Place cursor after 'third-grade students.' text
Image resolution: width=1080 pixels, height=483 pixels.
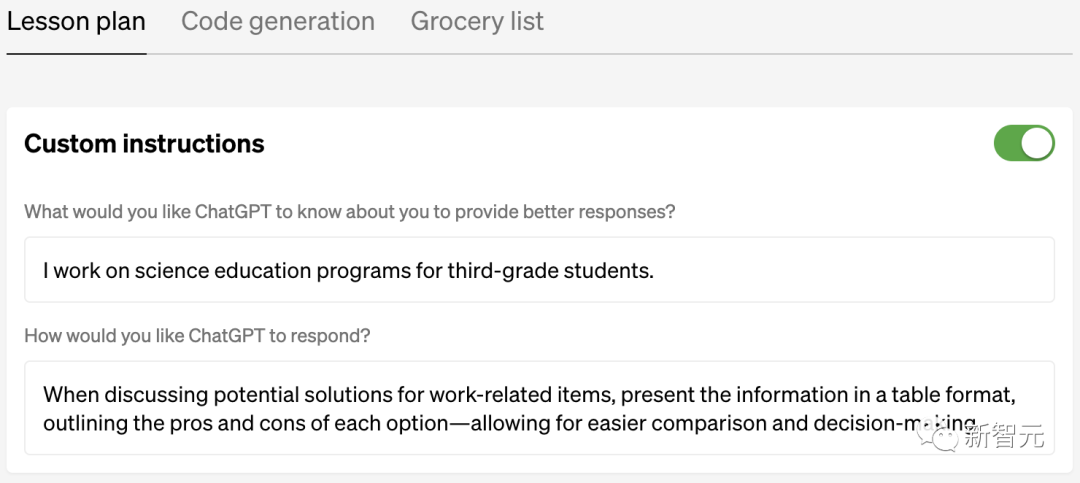pos(655,270)
